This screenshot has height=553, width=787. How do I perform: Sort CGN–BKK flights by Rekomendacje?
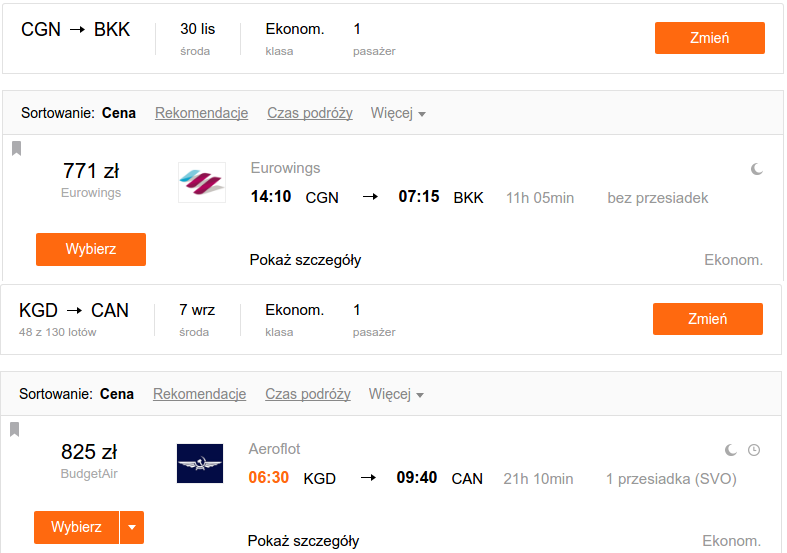[201, 113]
